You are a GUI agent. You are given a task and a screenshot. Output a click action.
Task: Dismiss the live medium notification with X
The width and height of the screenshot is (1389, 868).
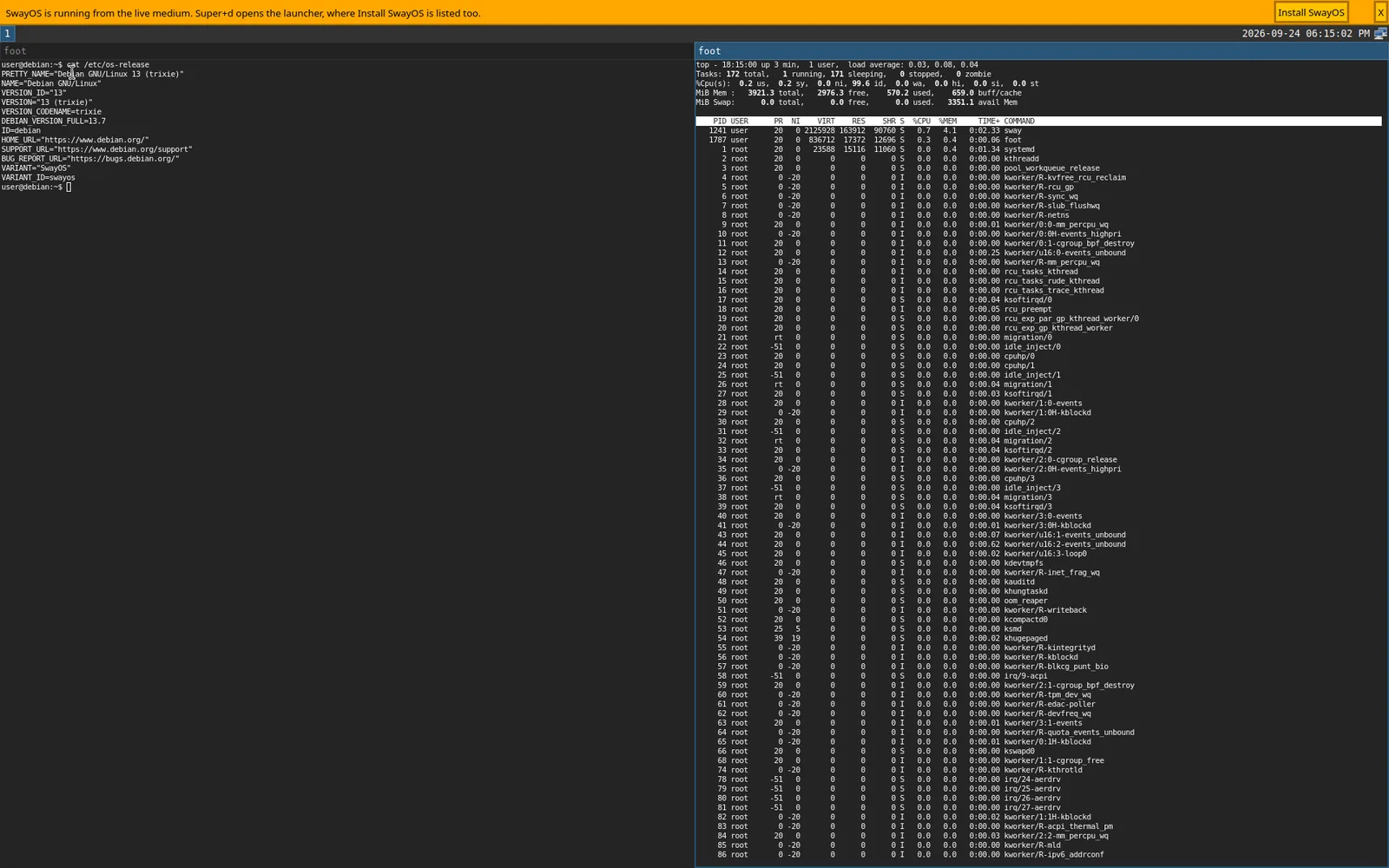point(1379,12)
